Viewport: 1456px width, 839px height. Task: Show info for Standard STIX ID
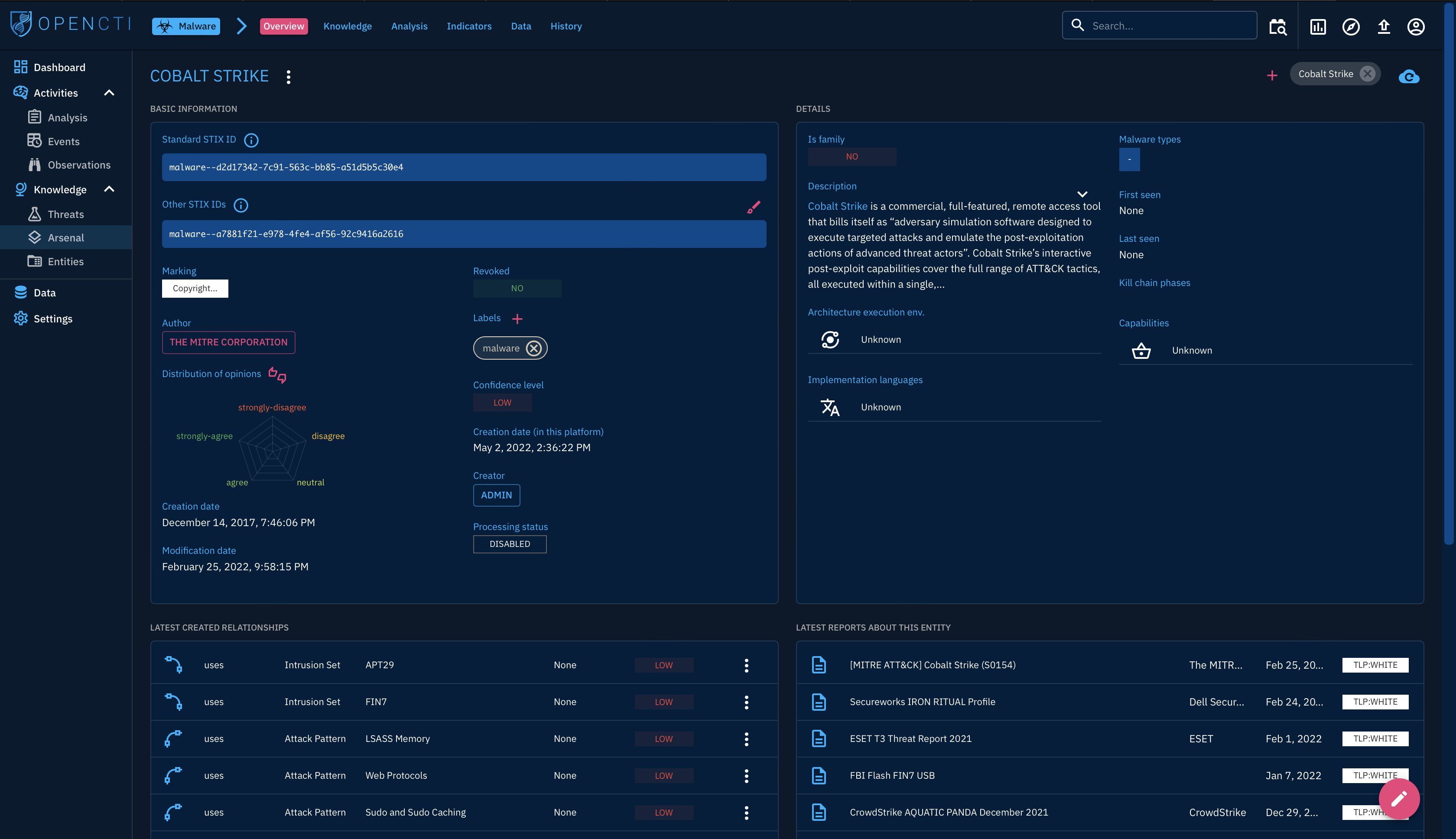point(251,140)
